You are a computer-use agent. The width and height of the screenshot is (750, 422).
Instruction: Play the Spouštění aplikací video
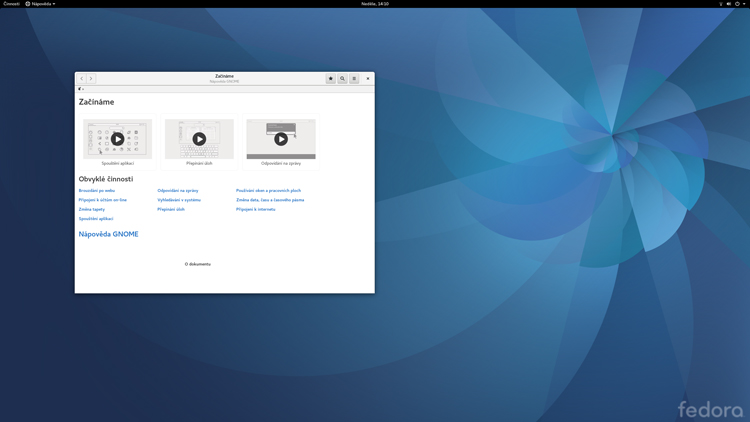118,139
